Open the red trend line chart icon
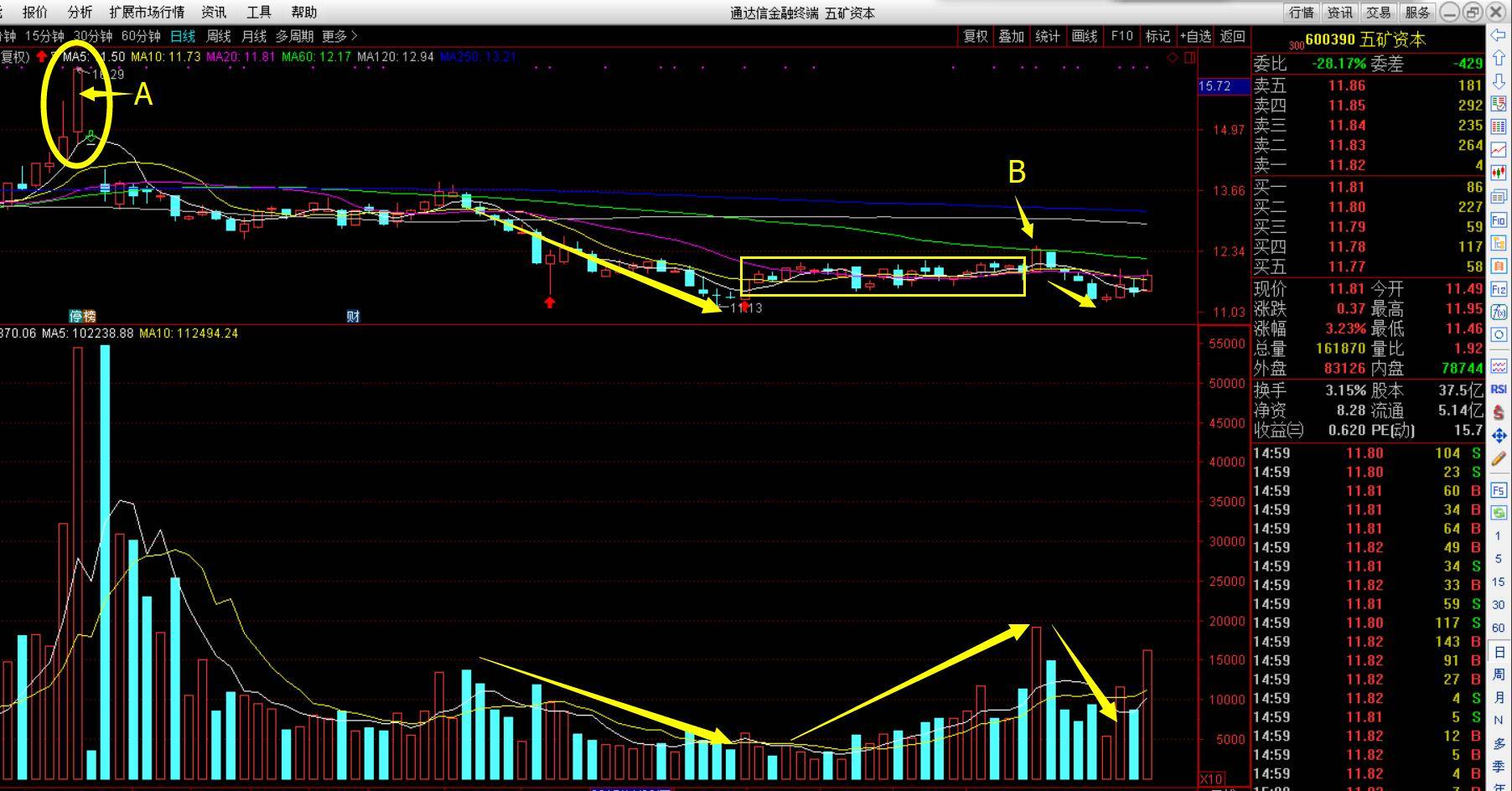The image size is (1512, 791). click(x=1498, y=151)
